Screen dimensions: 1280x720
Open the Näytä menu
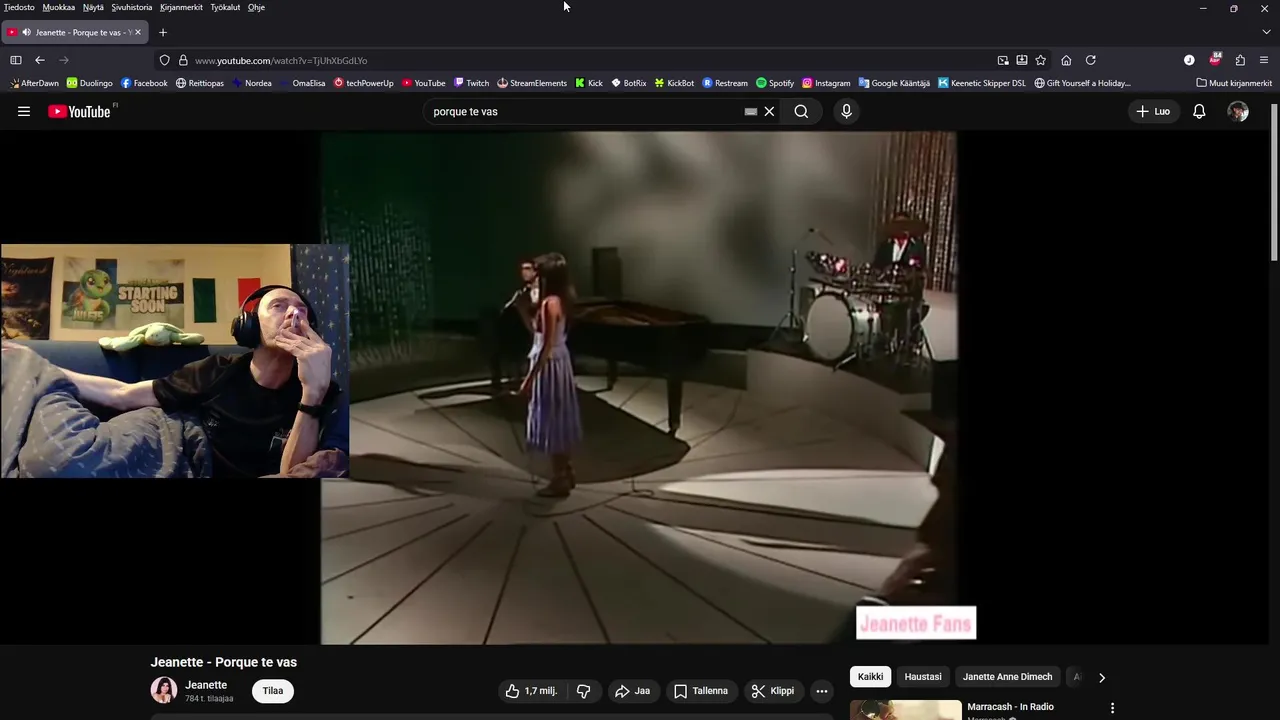(93, 7)
